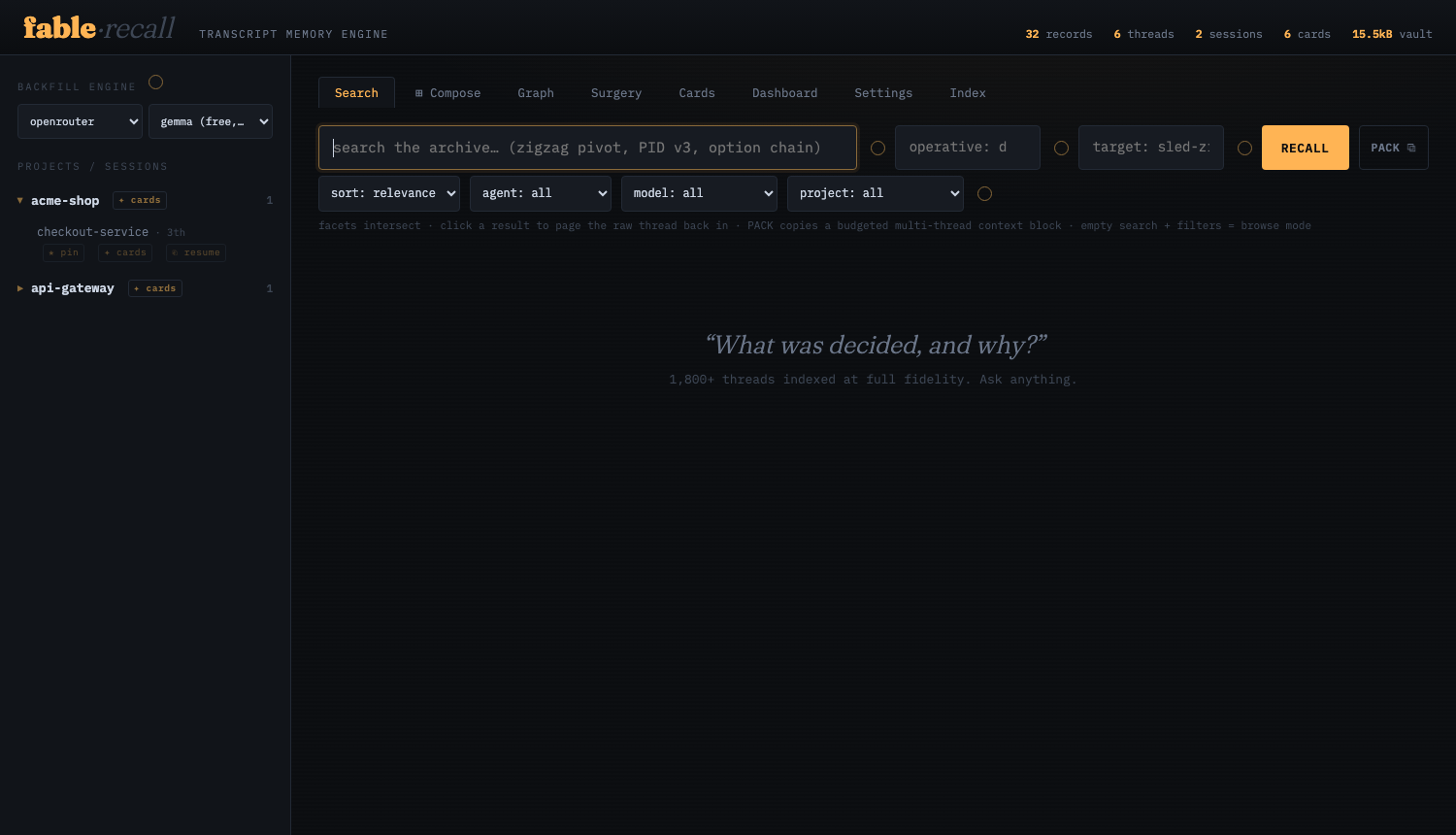This screenshot has height=835, width=1456.
Task: Open the Graph tab
Action: (536, 93)
